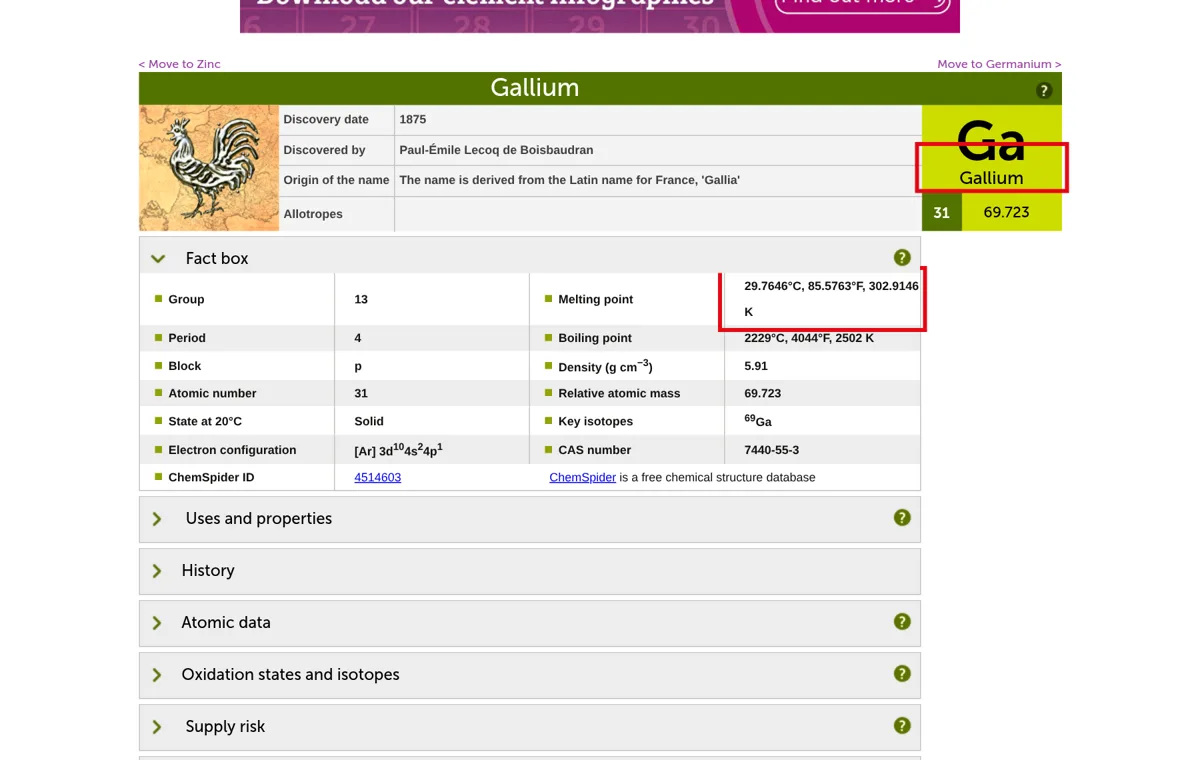Select the discovery date value 1875
The width and height of the screenshot is (1200, 760).
pyautogui.click(x=413, y=119)
